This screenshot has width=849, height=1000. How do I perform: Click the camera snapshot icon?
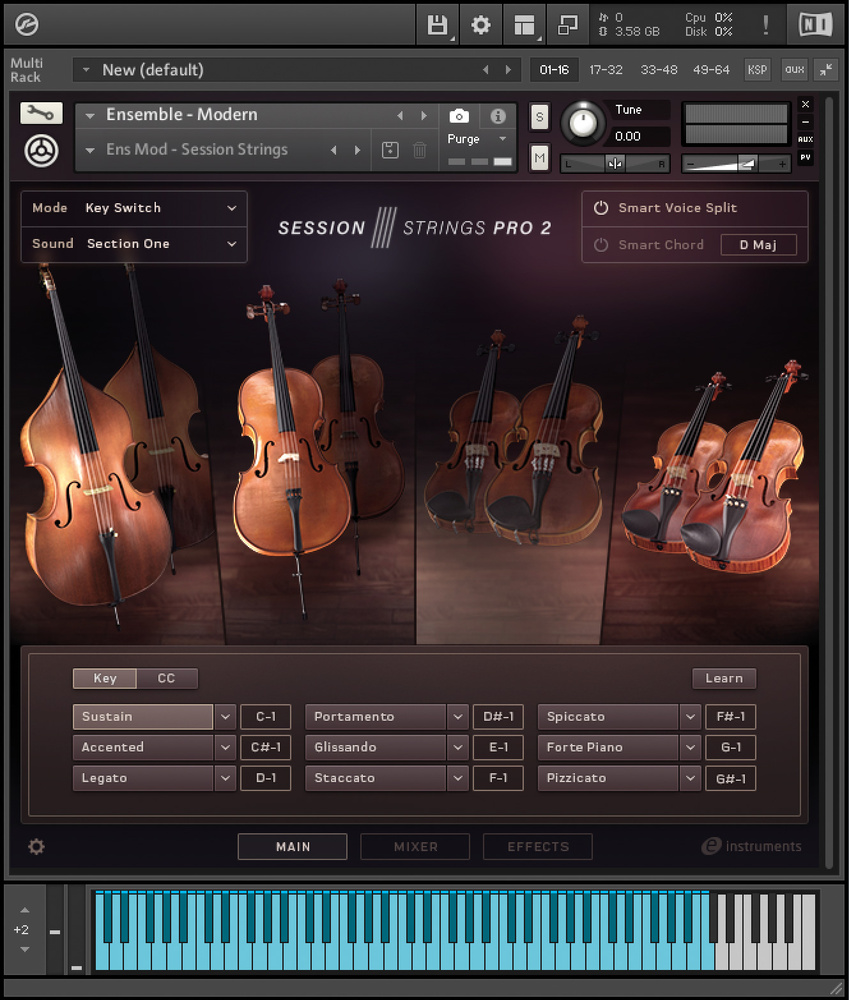[459, 116]
